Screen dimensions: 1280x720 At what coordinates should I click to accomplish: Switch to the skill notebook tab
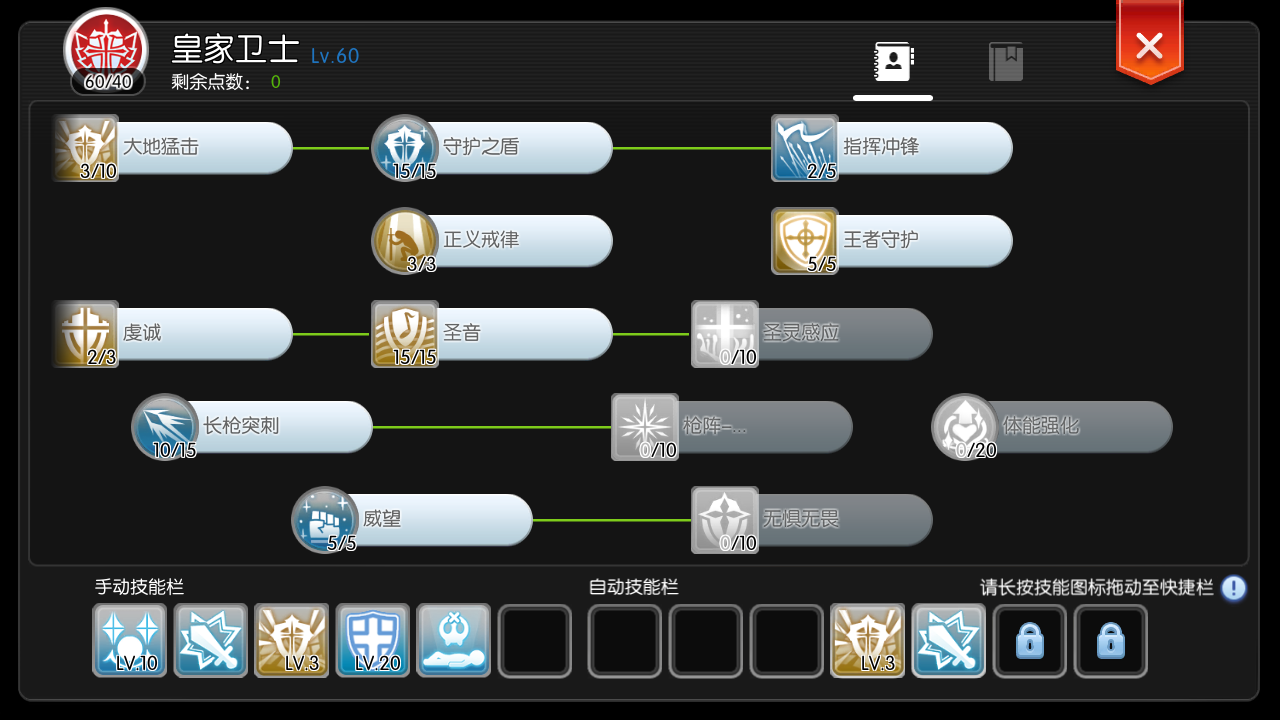pyautogui.click(x=892, y=62)
